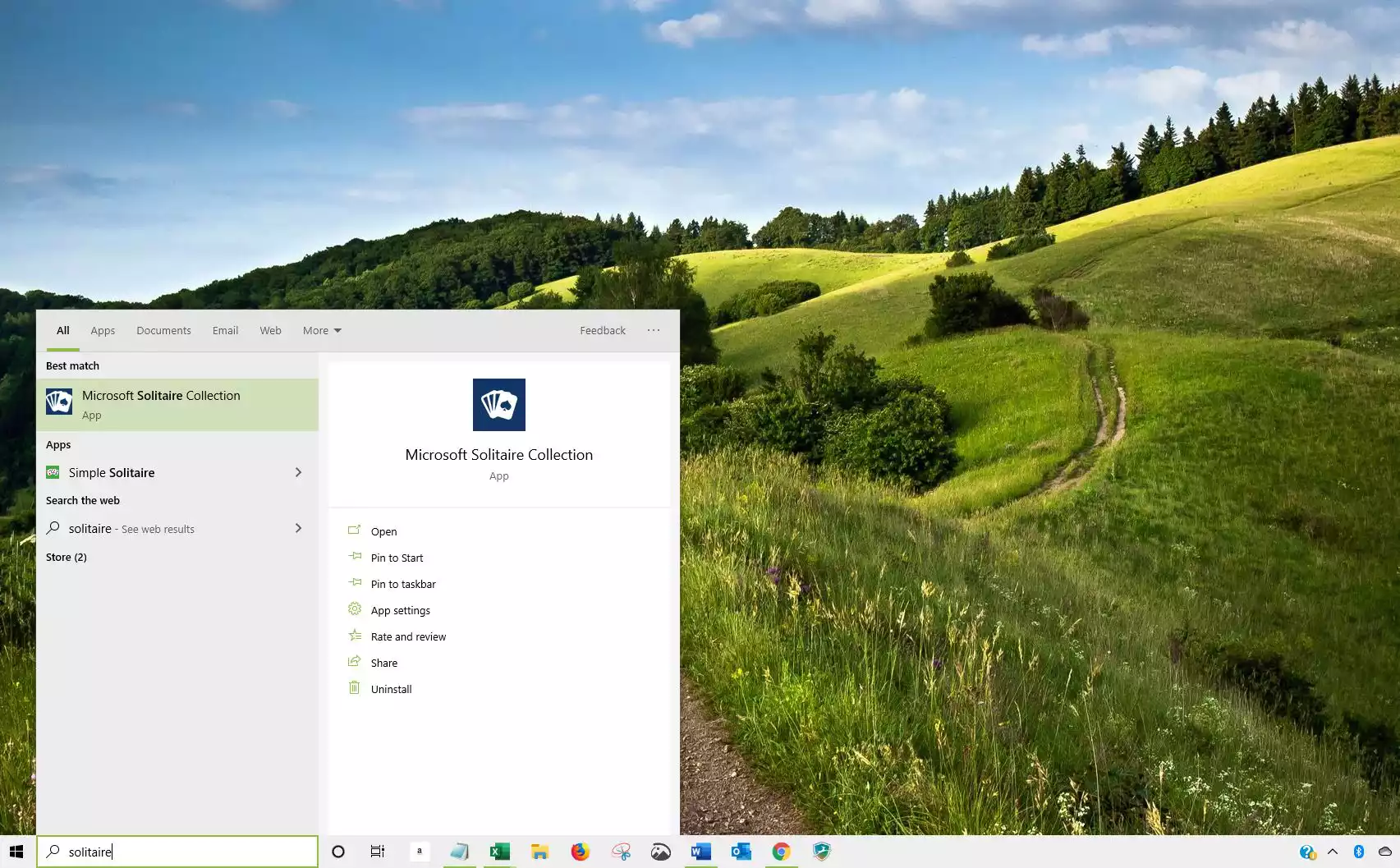
Task: Open Cortana from the taskbar
Action: tap(338, 852)
